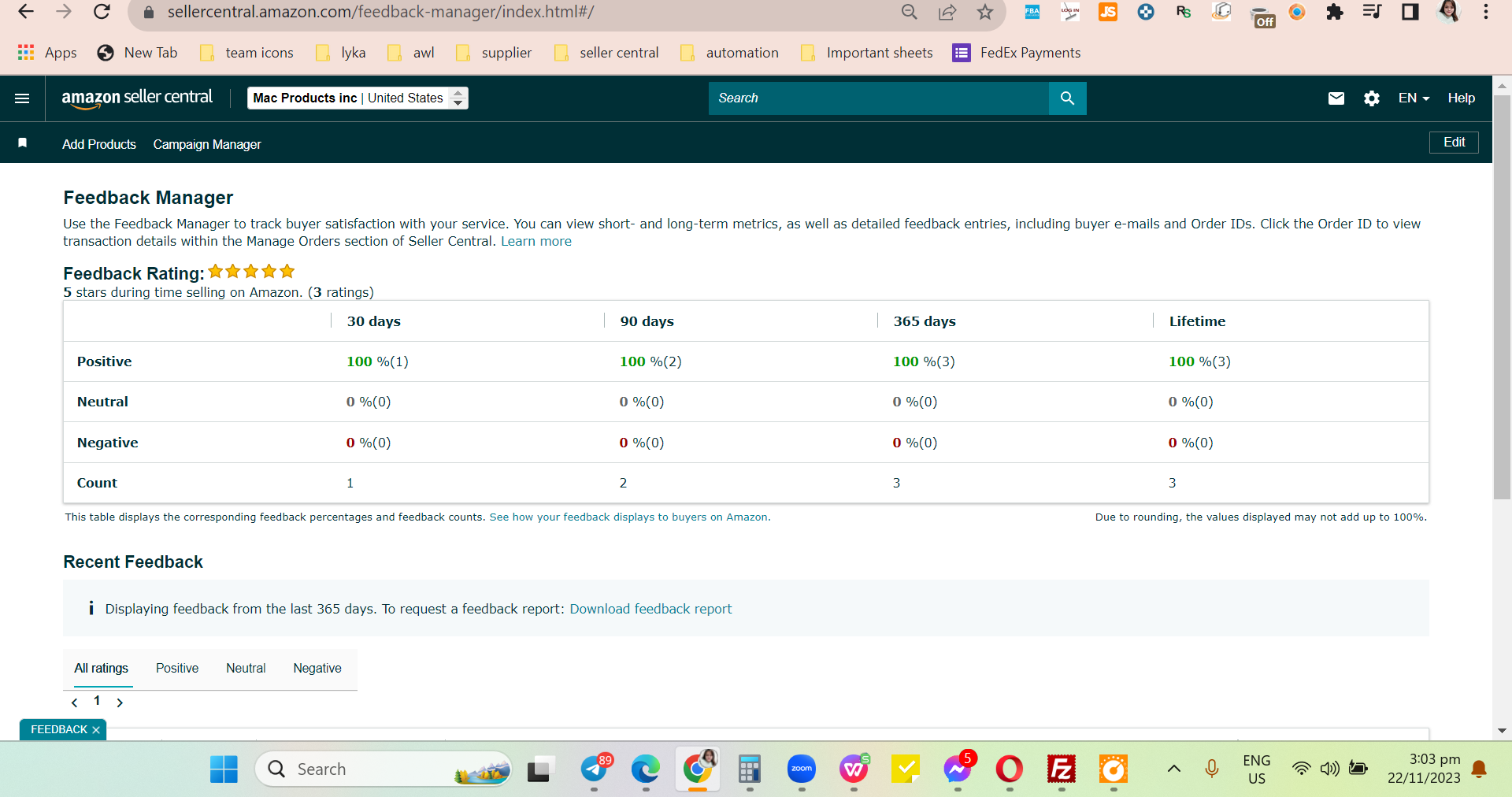Open the settings gear icon

pyautogui.click(x=1372, y=98)
